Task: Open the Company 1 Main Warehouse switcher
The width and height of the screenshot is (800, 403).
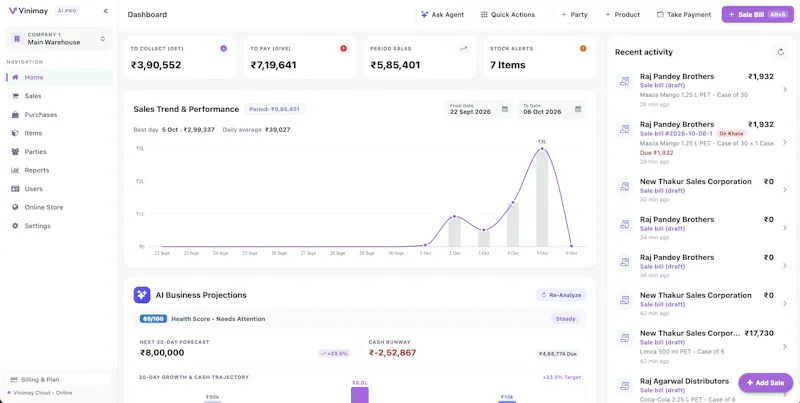Action: 59,39
